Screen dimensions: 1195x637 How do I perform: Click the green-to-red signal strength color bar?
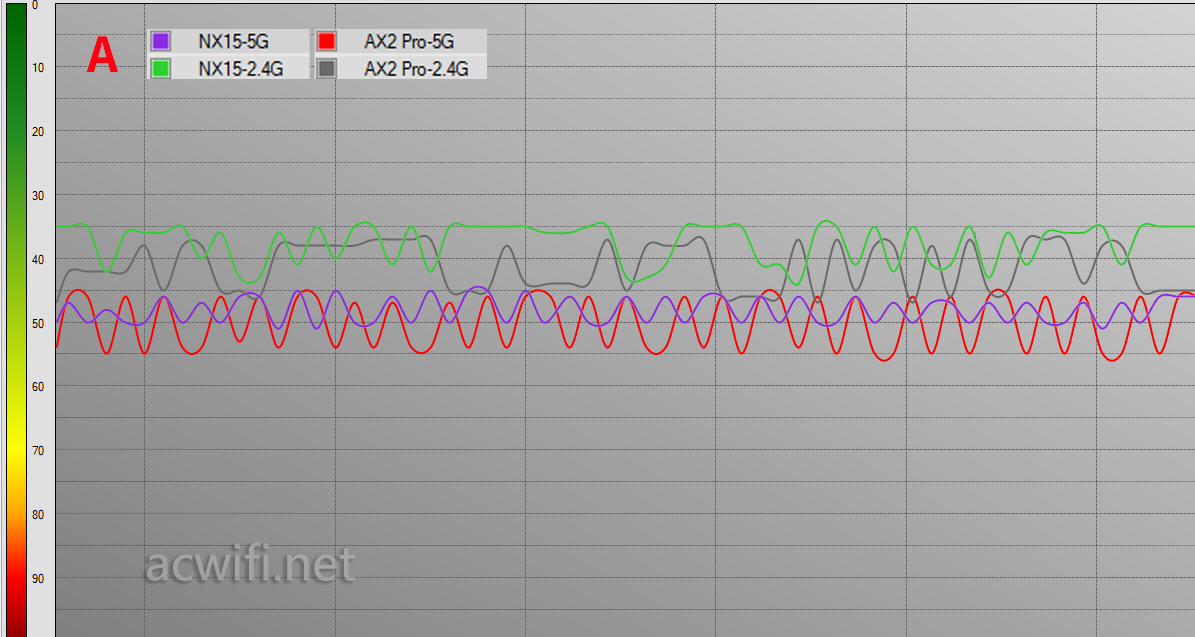[x=17, y=320]
